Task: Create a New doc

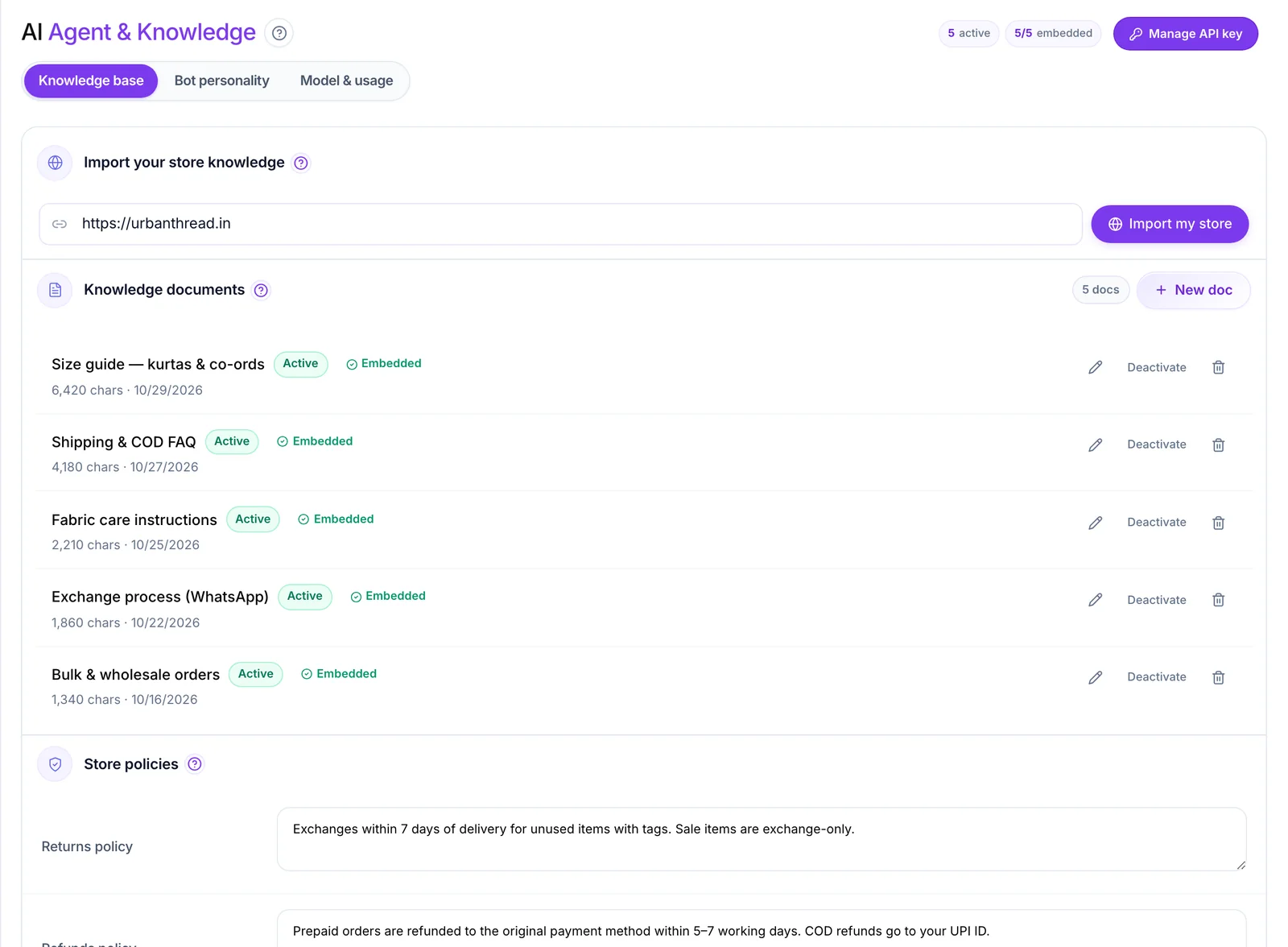Action: tap(1194, 290)
